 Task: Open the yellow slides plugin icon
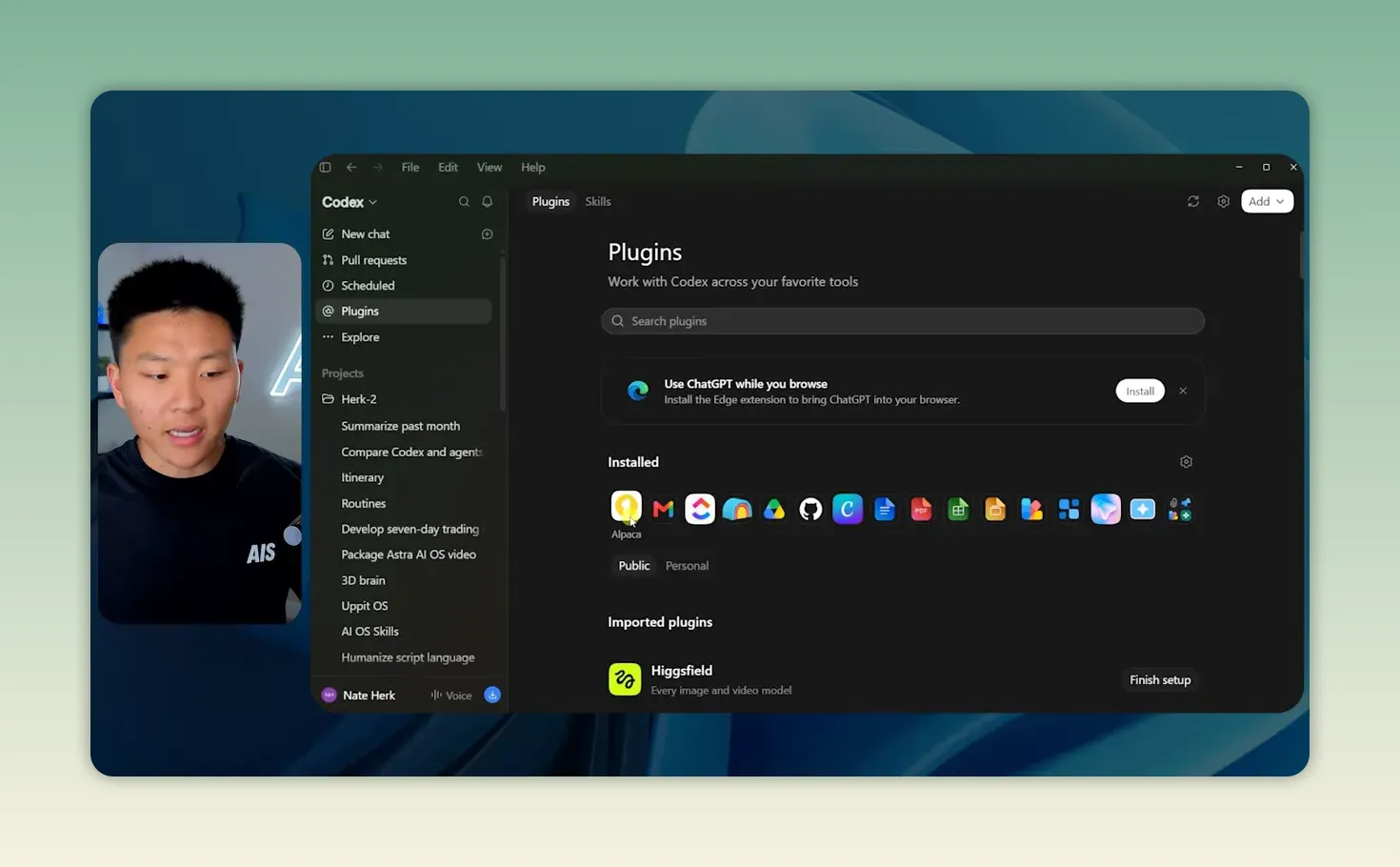(995, 510)
